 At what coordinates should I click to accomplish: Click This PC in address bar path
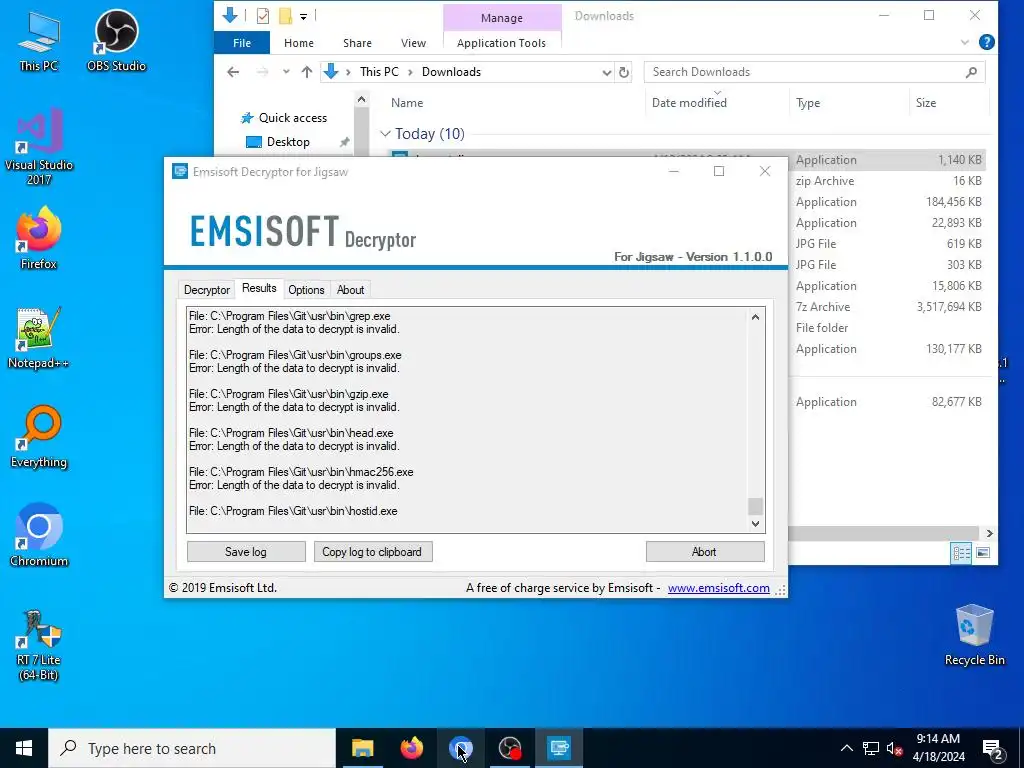(x=379, y=72)
